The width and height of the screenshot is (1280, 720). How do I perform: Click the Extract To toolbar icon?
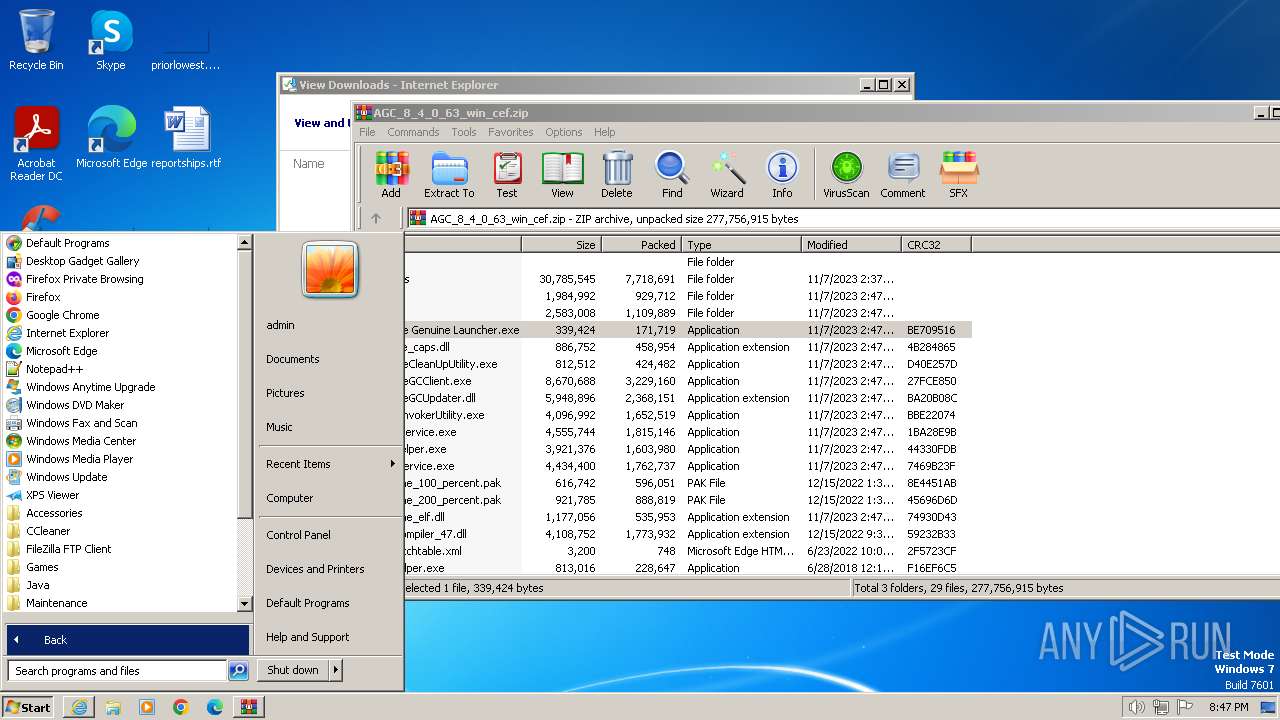pos(449,175)
